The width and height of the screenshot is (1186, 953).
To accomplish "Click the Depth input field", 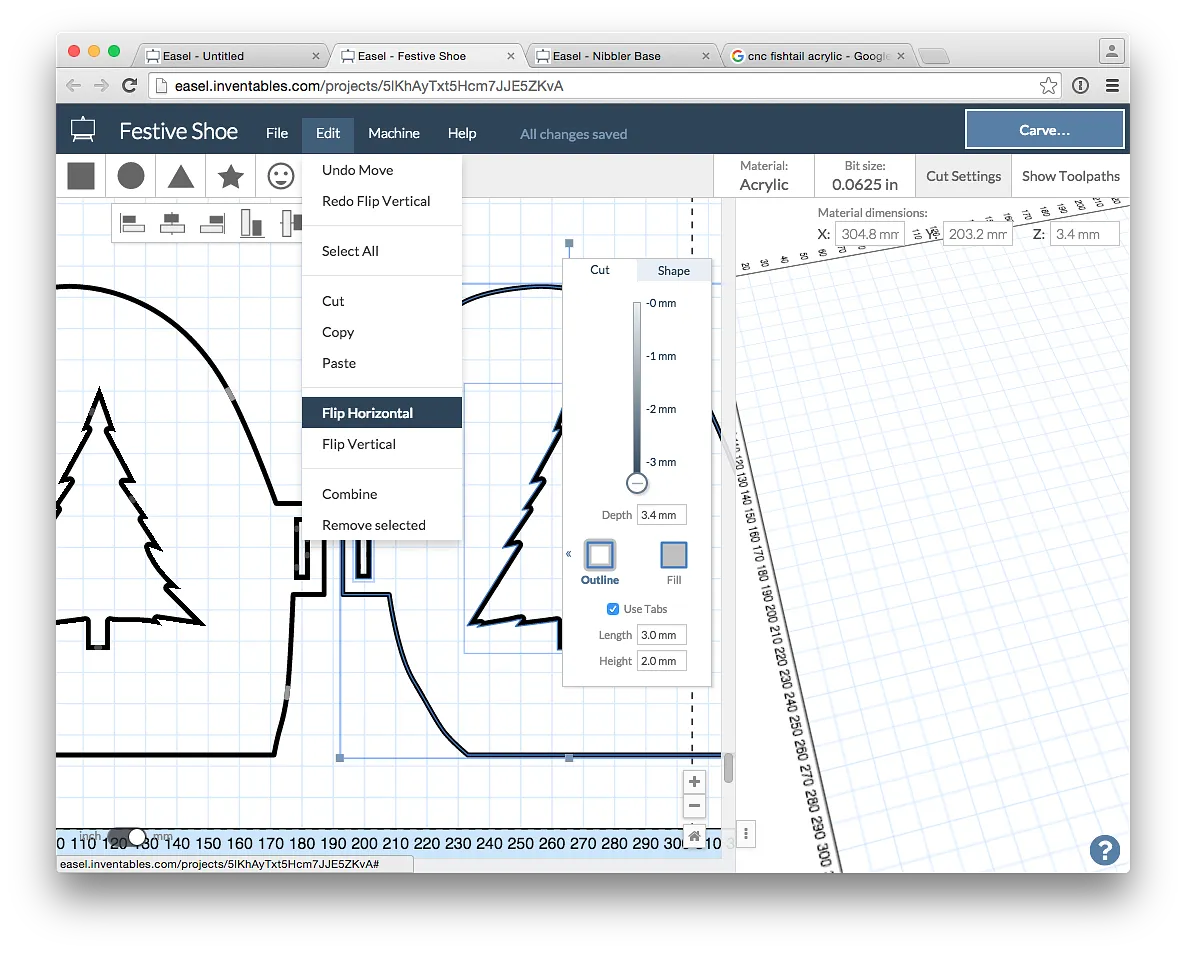I will 661,515.
